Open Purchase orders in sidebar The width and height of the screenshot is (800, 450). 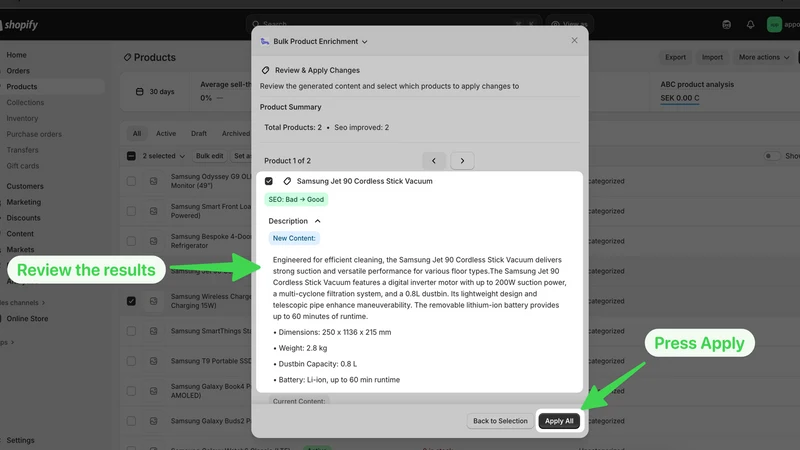tap(34, 134)
